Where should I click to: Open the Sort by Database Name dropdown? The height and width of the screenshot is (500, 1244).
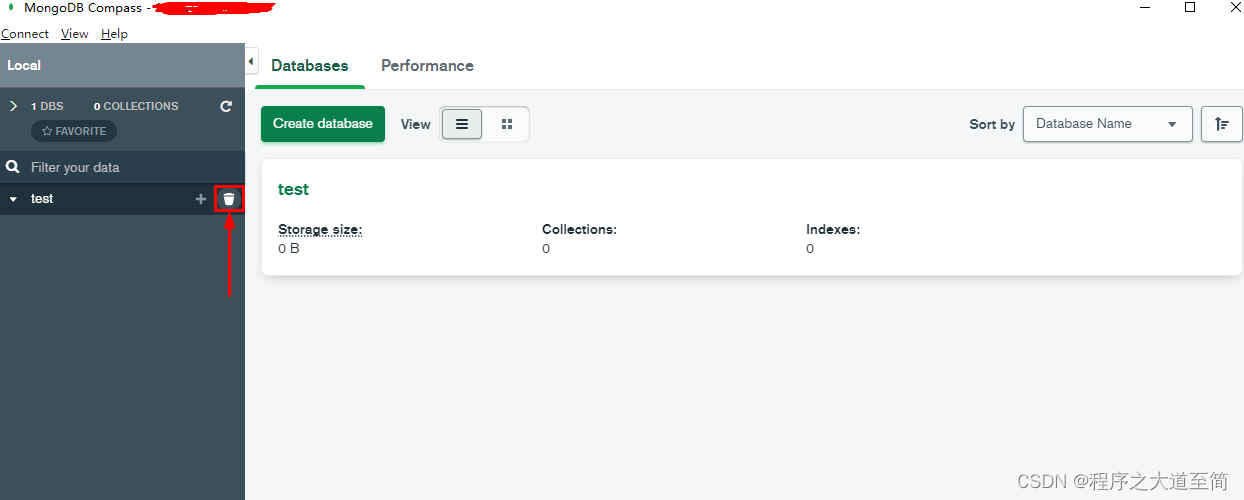click(x=1107, y=124)
